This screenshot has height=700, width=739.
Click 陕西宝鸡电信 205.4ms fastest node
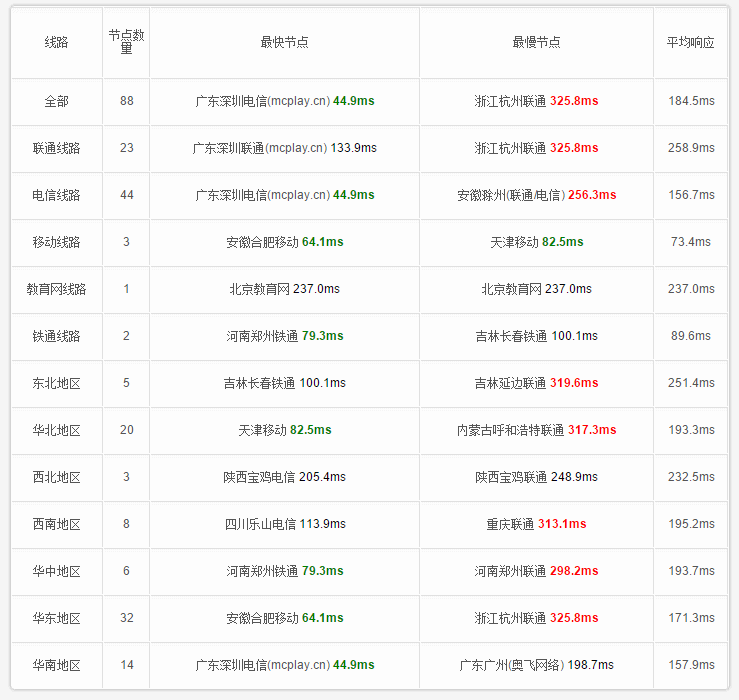[285, 477]
